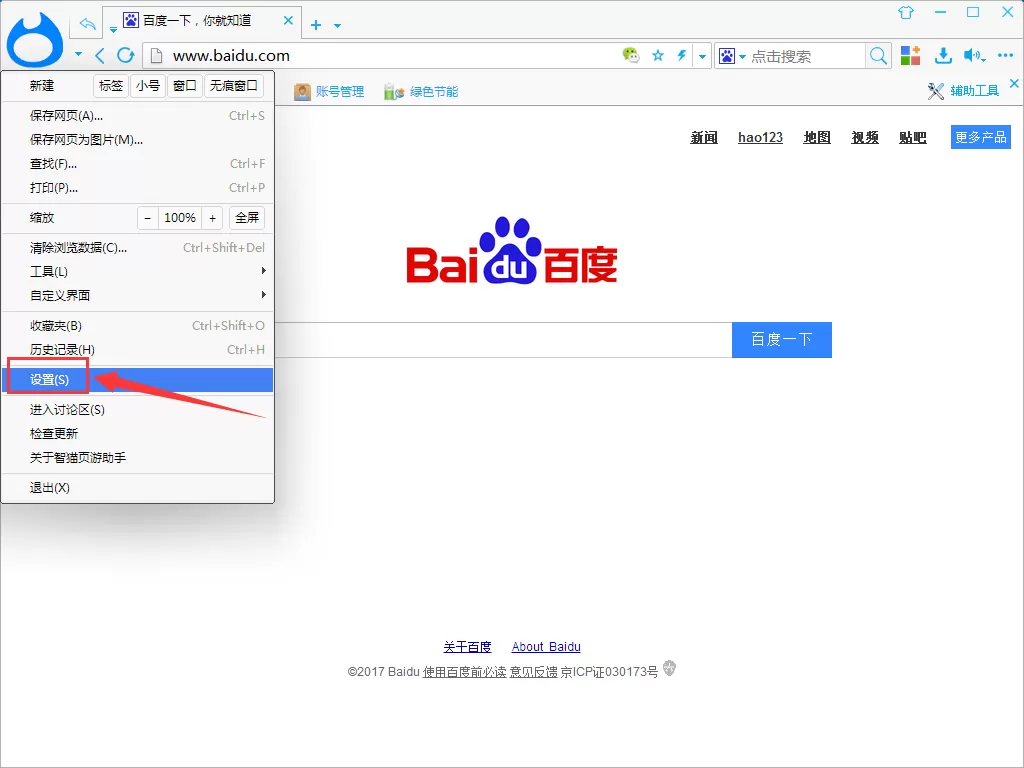Open 收藏夹(B) from the menu

pos(137,326)
